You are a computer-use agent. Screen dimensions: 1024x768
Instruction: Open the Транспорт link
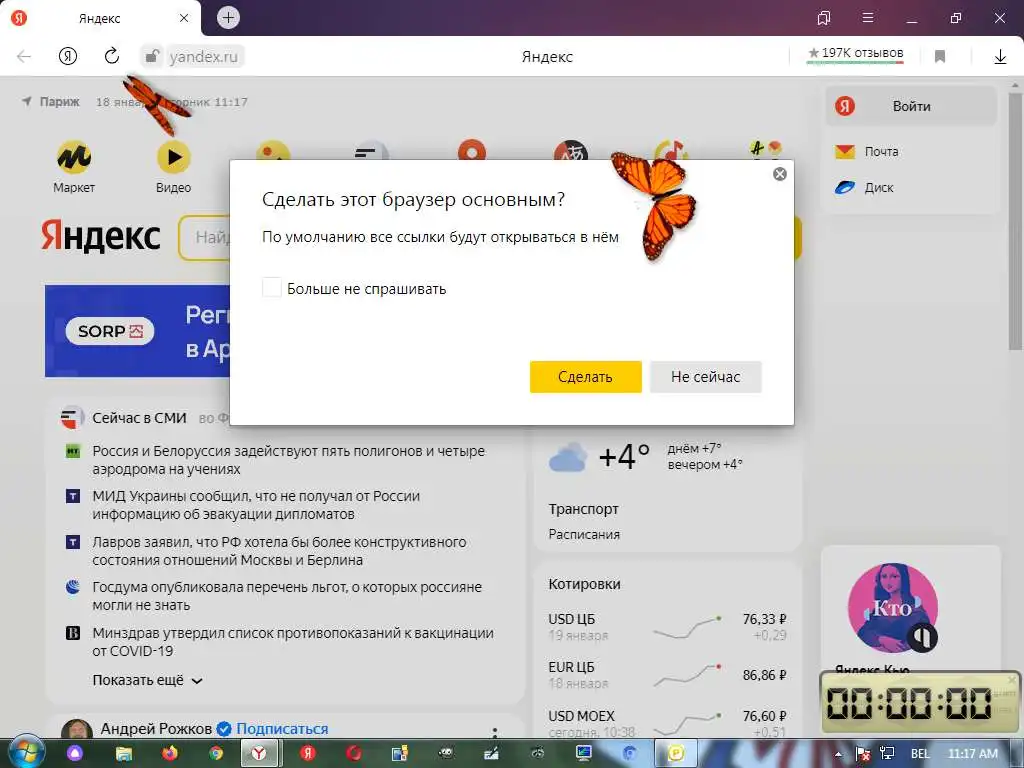[x=583, y=509]
